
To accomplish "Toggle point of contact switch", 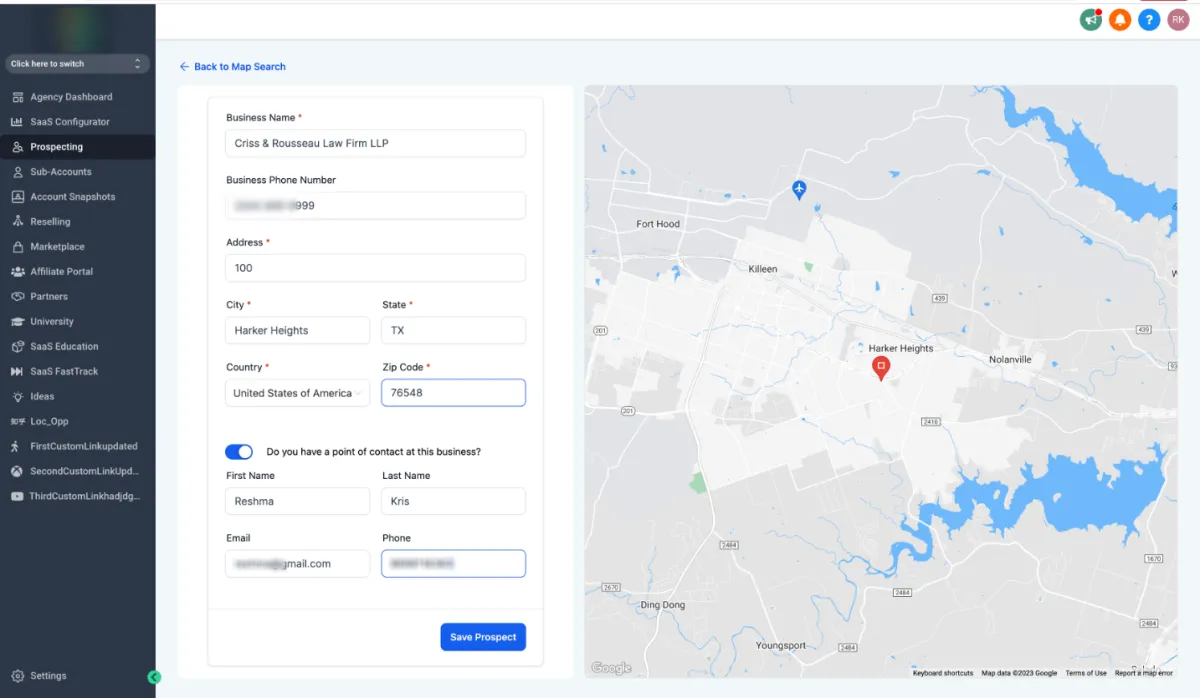I will (x=239, y=452).
